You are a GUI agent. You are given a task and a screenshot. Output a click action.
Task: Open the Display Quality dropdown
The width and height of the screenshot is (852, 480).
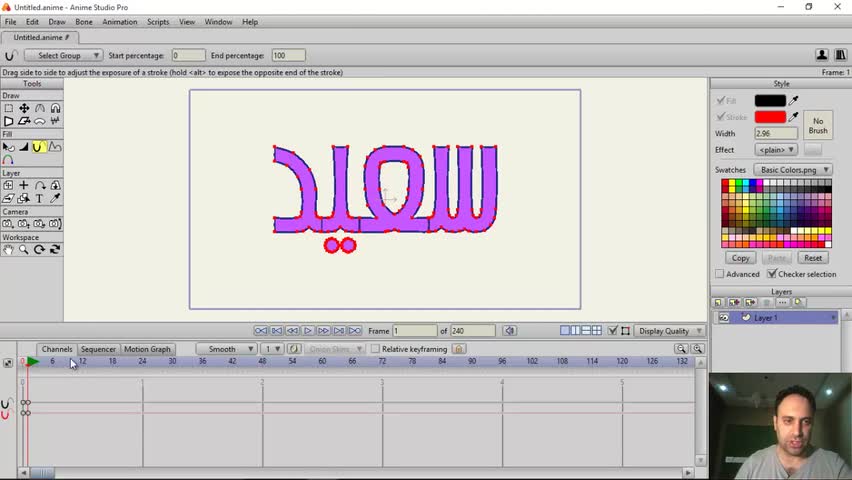coord(669,331)
